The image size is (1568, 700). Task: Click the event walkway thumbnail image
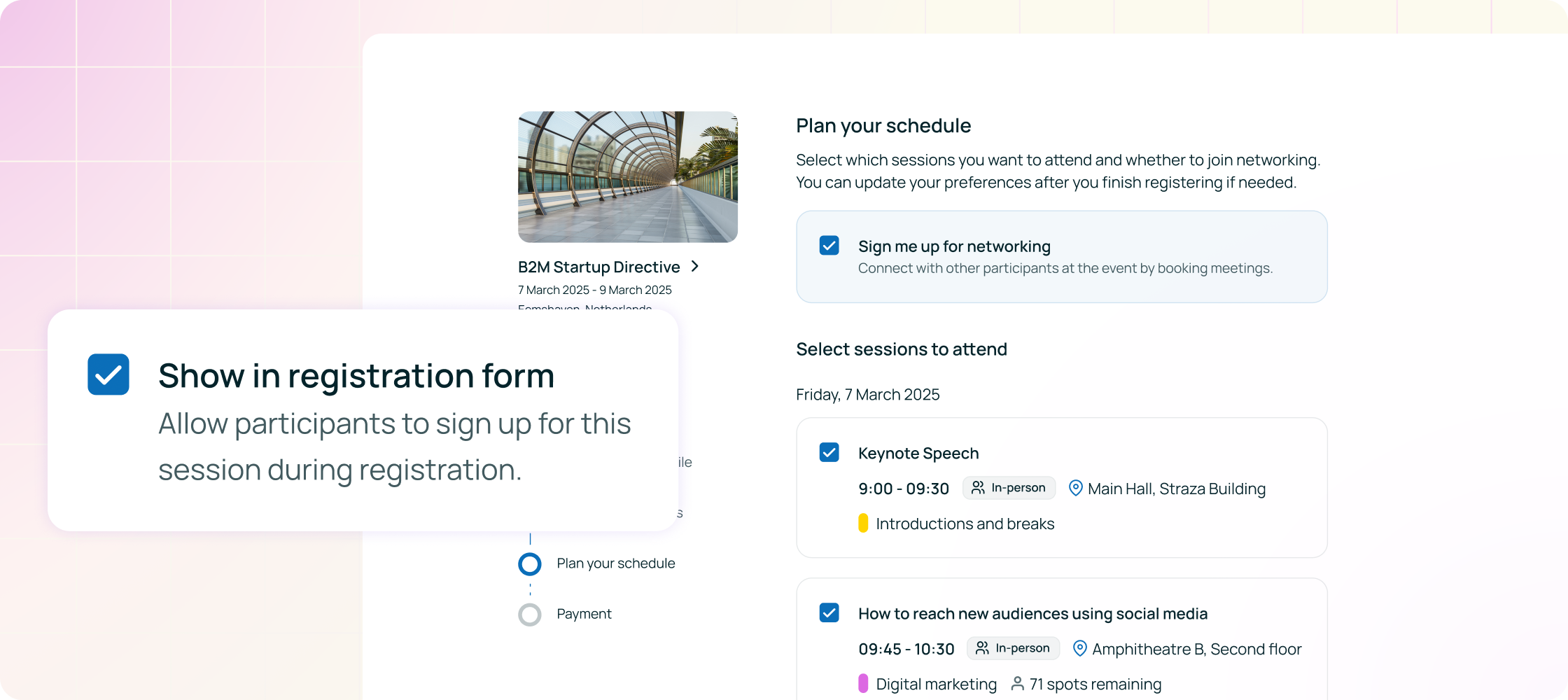pyautogui.click(x=628, y=177)
